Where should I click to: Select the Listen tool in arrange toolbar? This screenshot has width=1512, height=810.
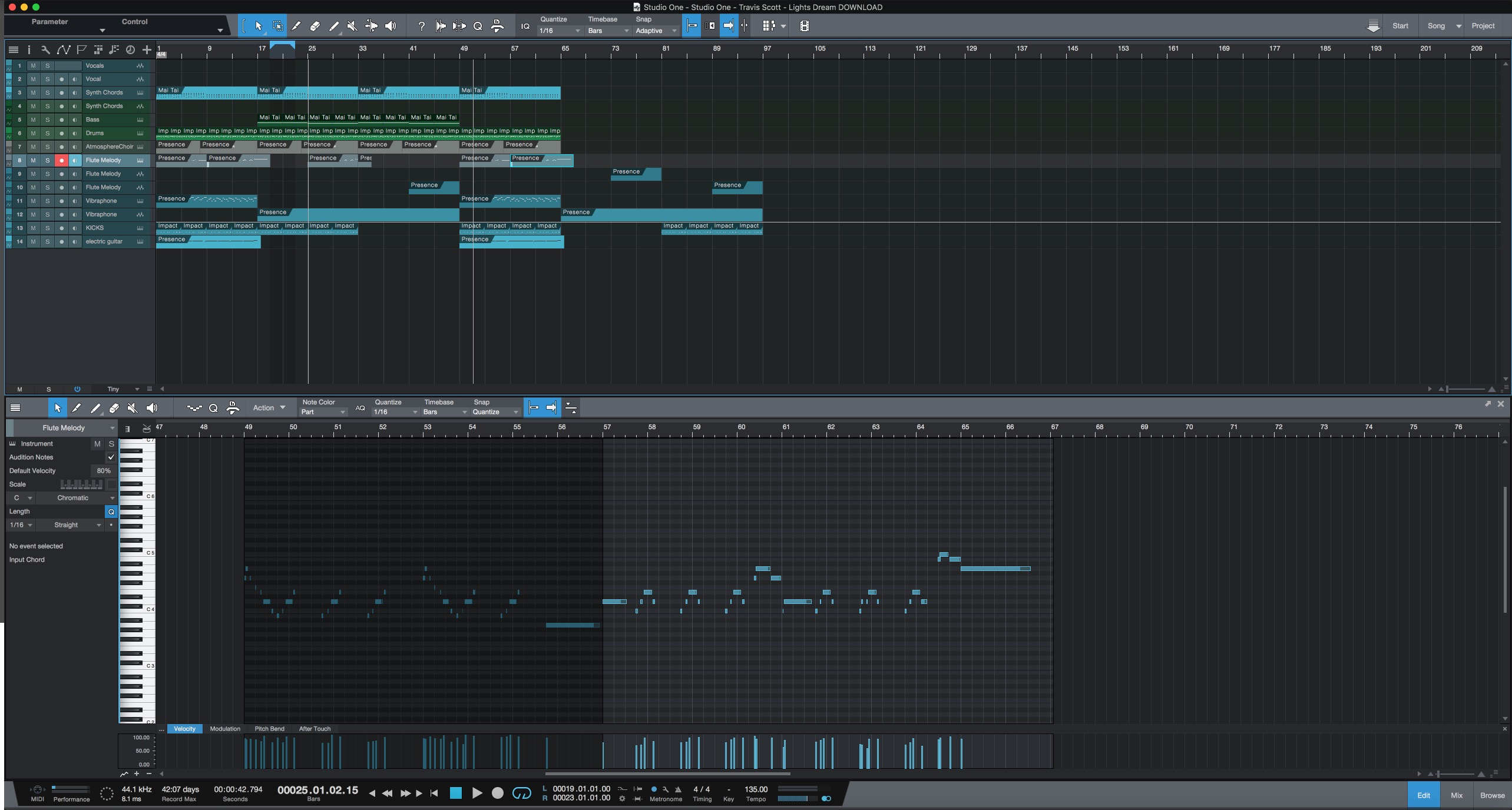tap(391, 26)
